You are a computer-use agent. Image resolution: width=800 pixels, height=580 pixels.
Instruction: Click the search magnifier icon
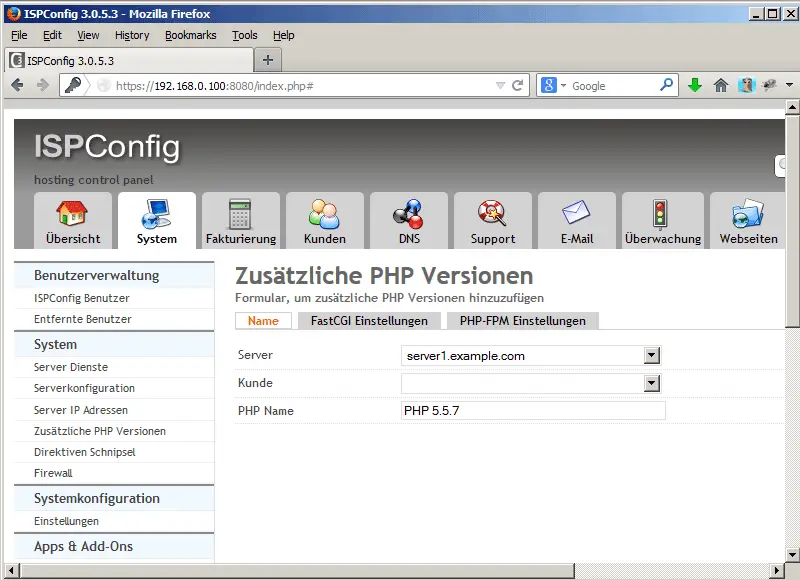click(666, 85)
